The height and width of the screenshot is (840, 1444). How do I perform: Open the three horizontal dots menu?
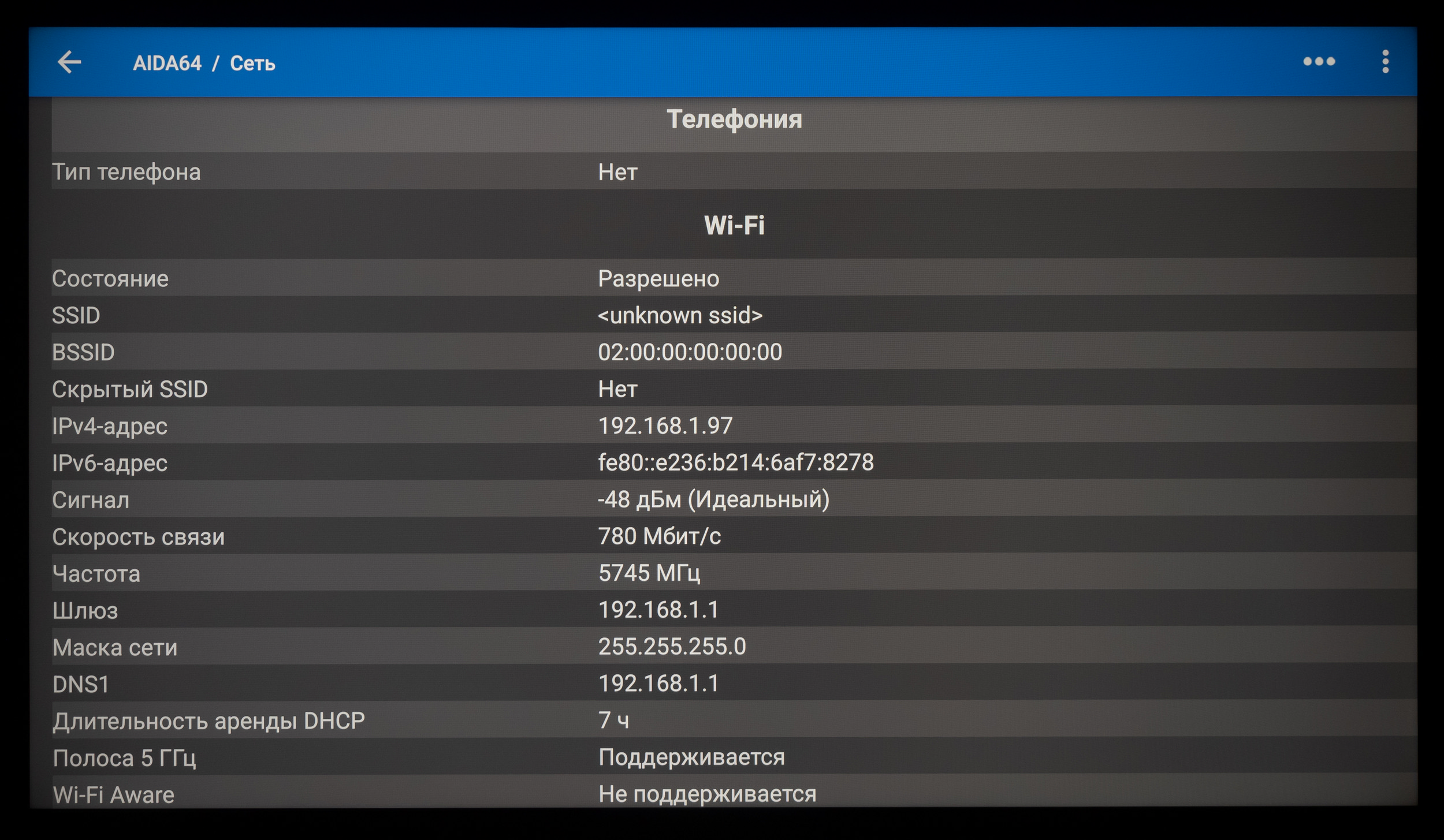pos(1319,62)
